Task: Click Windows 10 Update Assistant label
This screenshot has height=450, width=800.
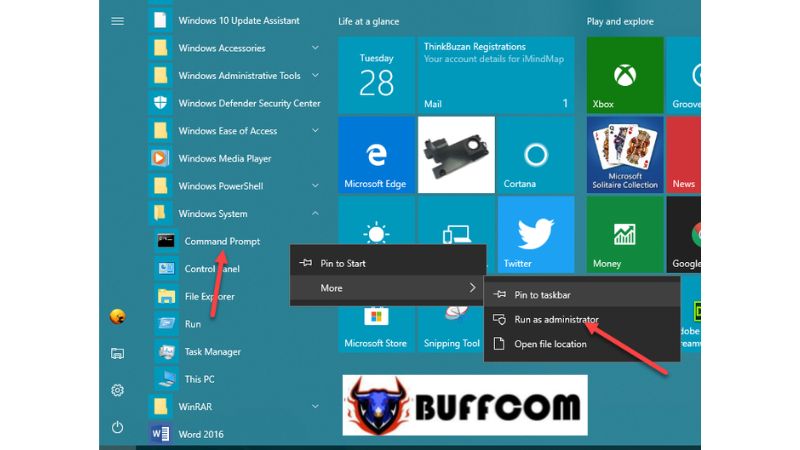Action: point(239,20)
